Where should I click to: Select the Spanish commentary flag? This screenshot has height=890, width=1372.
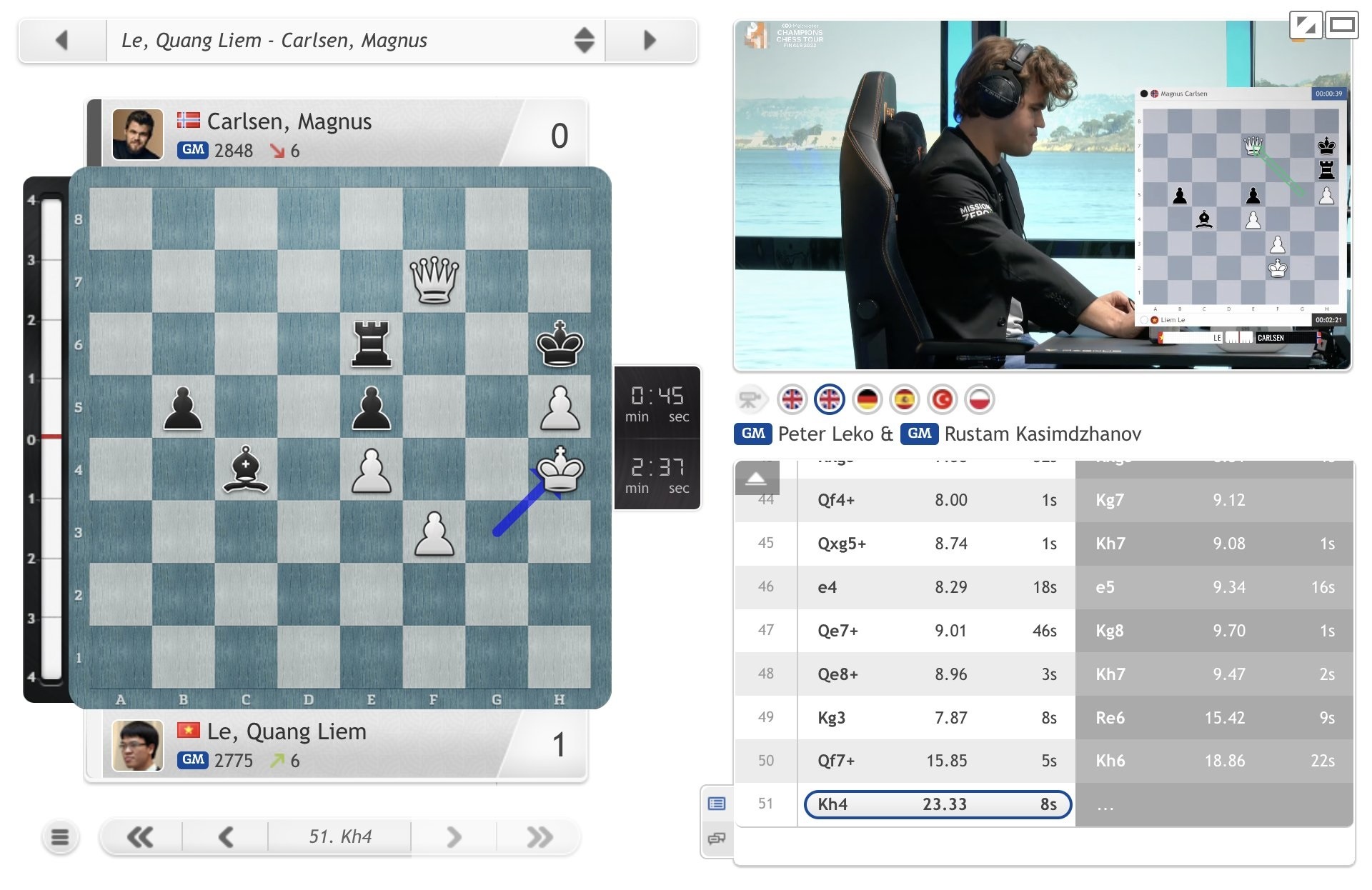905,400
